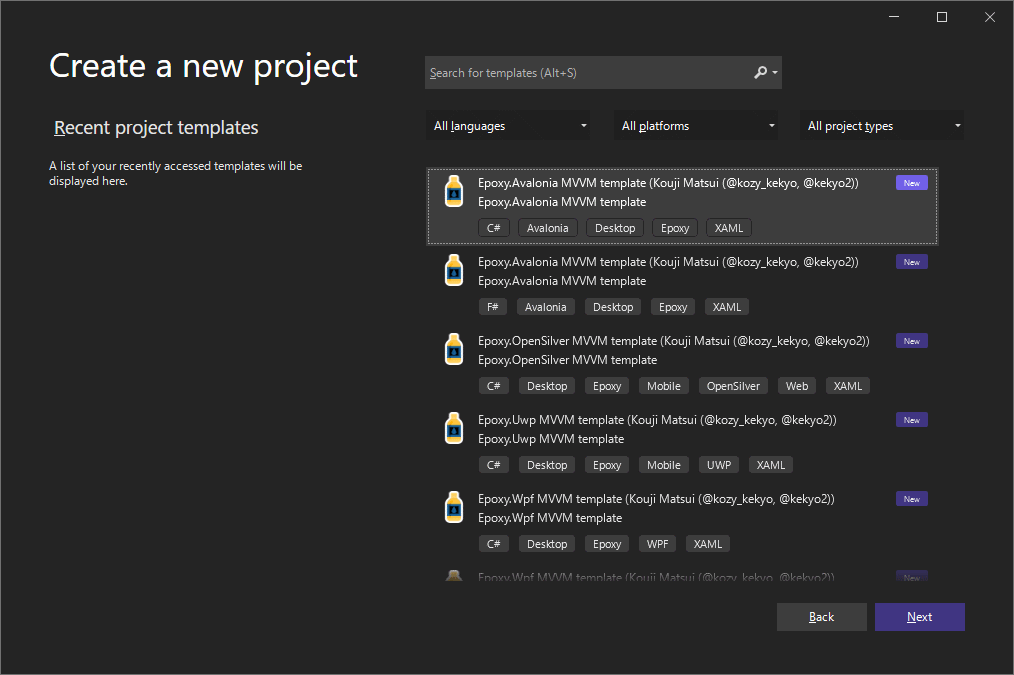Open the All project types dropdown
This screenshot has width=1014, height=675.
(882, 125)
